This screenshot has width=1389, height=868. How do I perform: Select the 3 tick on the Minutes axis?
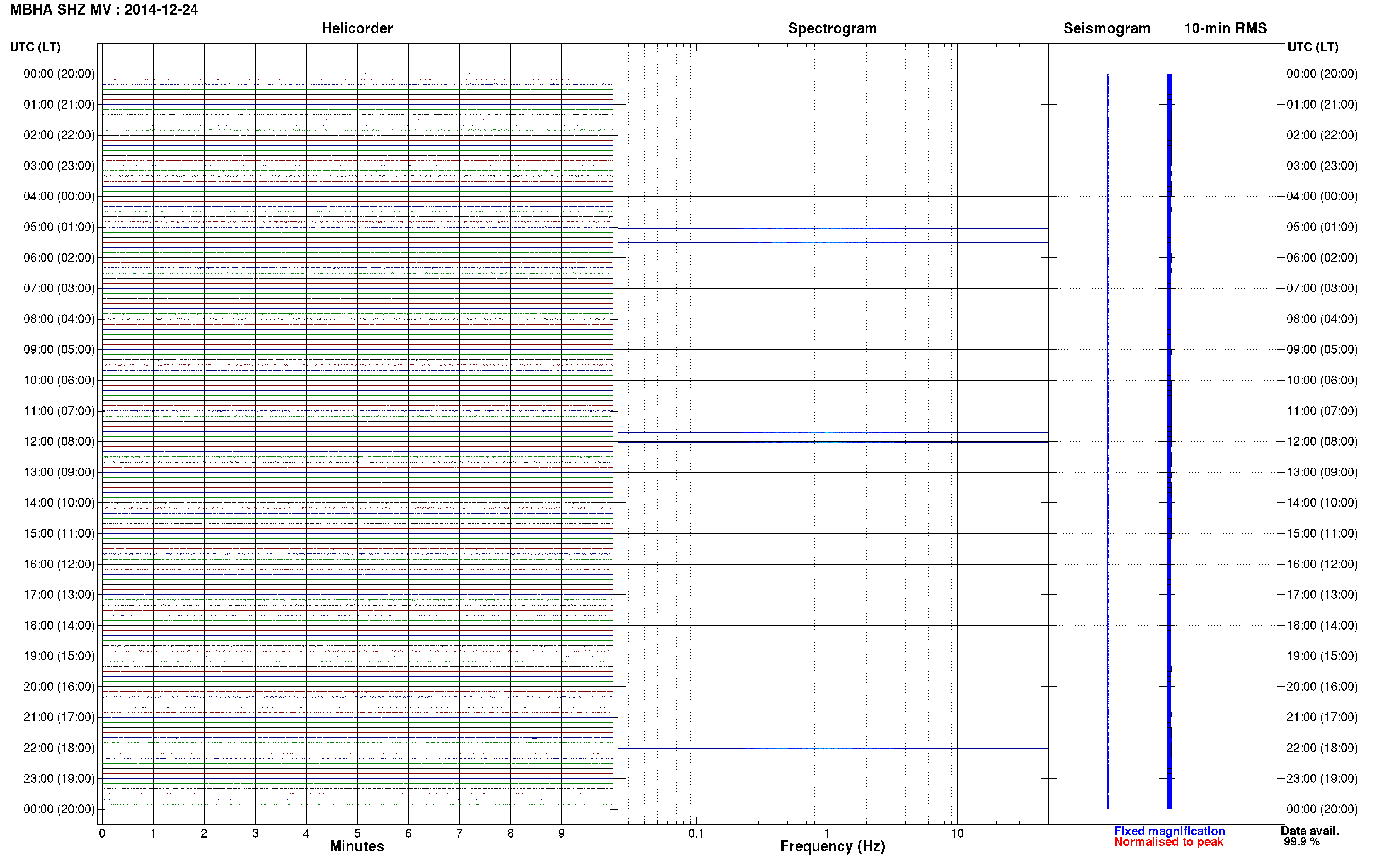pos(255,833)
